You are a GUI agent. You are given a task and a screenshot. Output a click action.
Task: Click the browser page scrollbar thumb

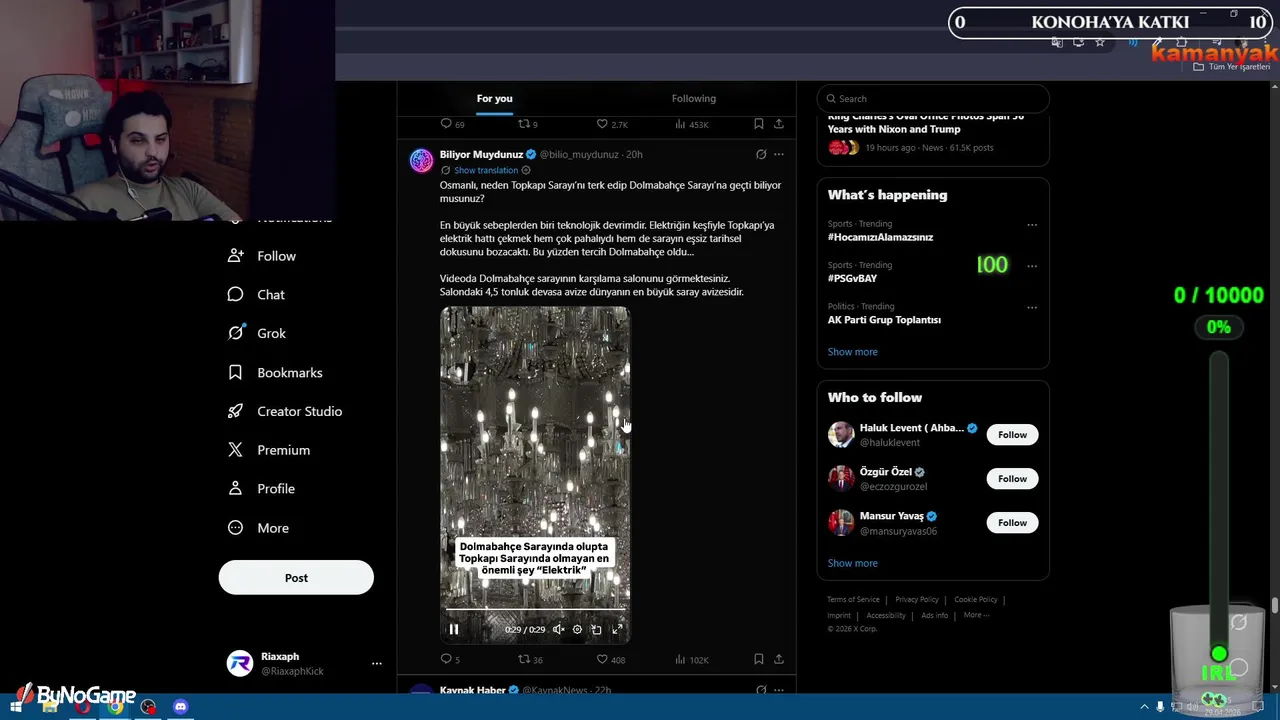click(x=1275, y=606)
